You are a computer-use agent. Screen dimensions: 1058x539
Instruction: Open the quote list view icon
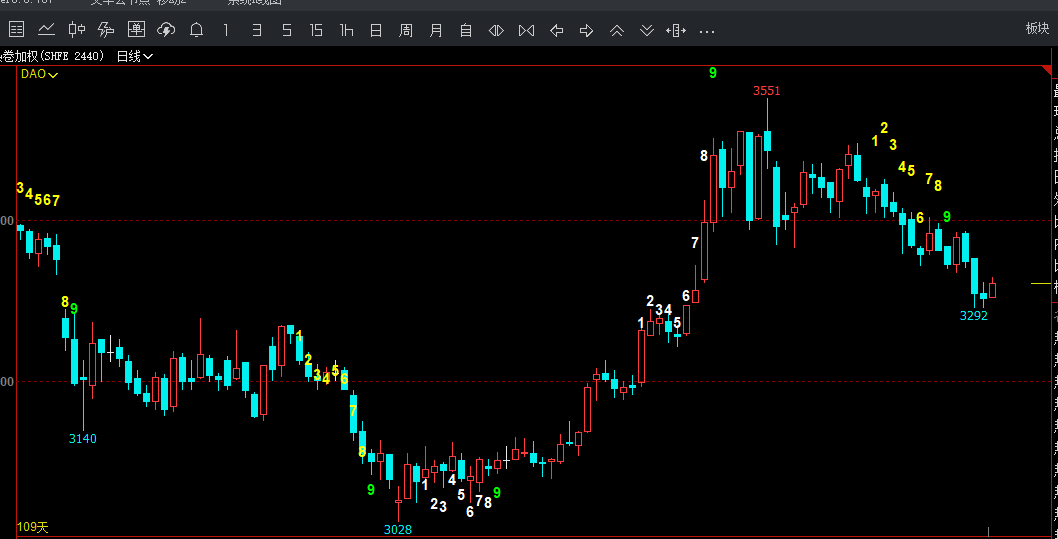click(16, 30)
